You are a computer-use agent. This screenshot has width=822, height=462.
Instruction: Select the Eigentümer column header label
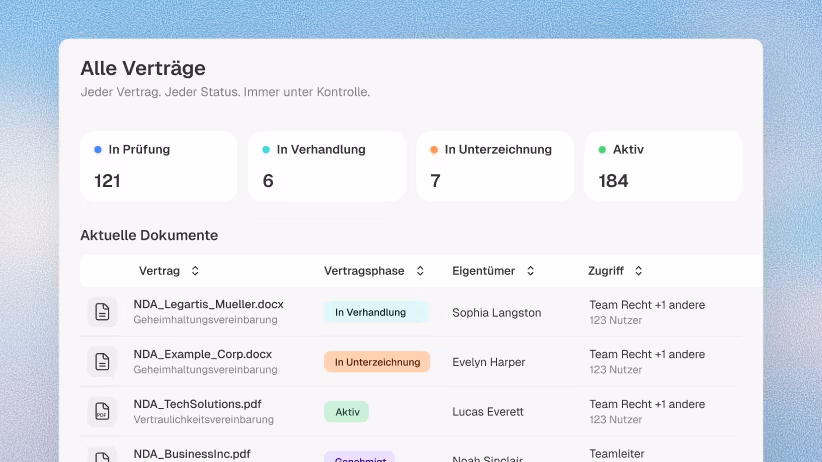click(484, 271)
